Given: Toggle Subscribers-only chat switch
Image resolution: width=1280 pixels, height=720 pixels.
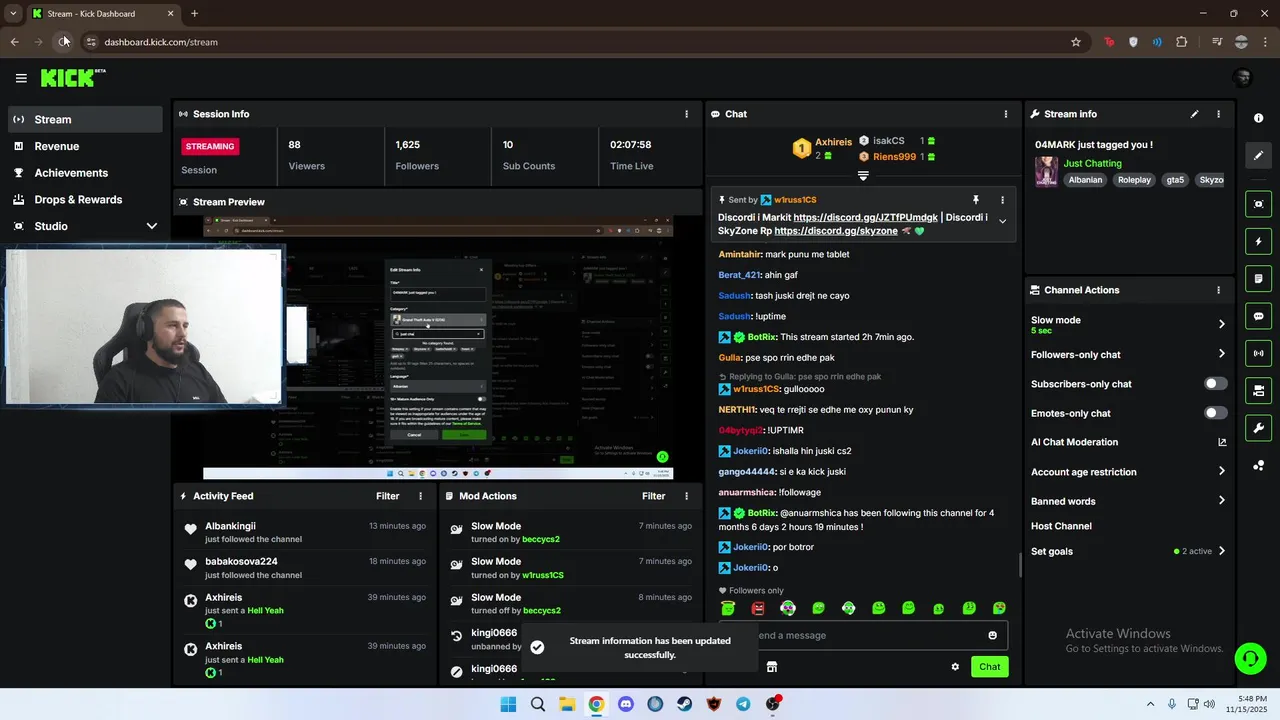Looking at the screenshot, I should pos(1216,384).
